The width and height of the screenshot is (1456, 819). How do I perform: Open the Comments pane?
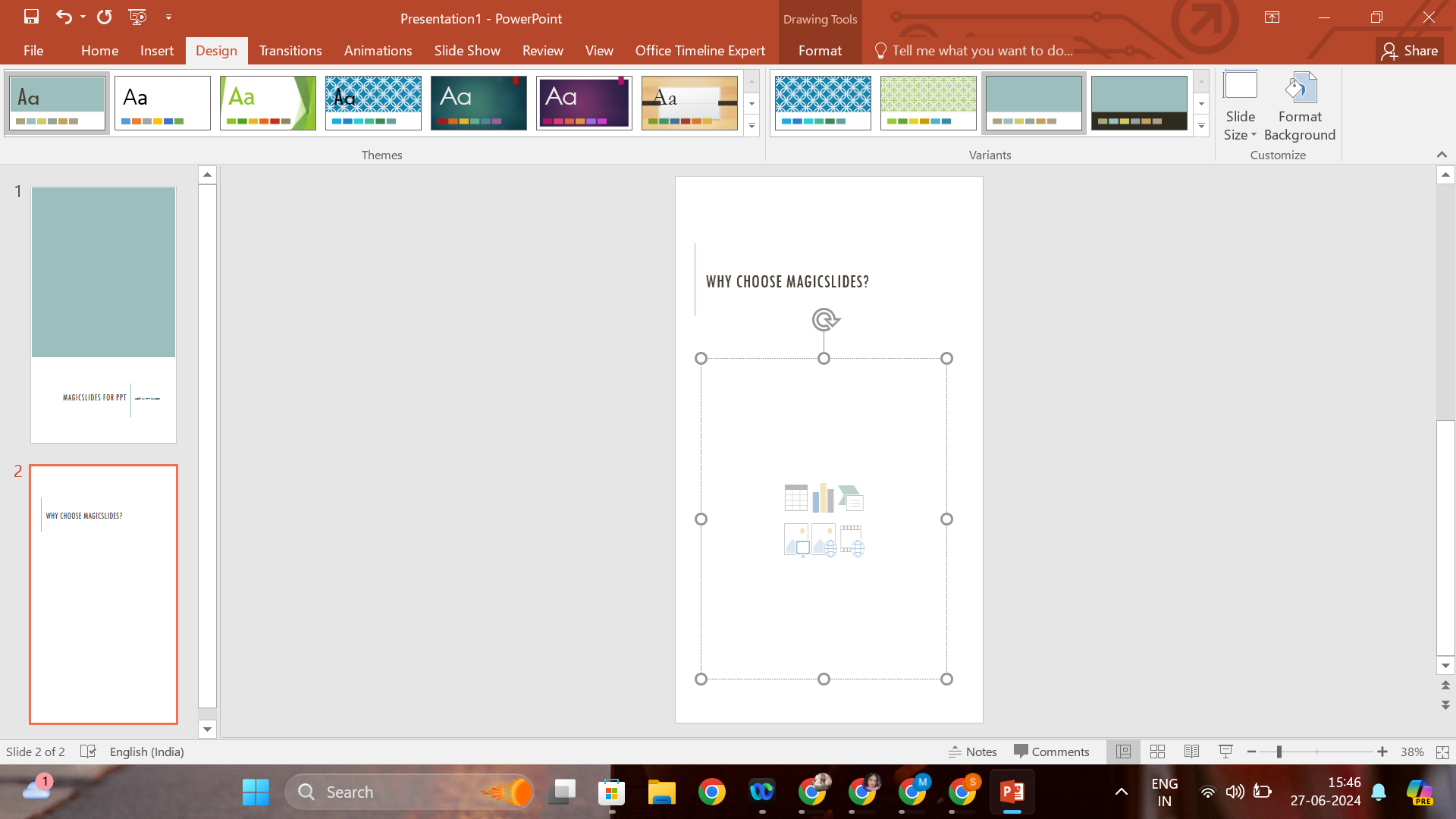1051,752
